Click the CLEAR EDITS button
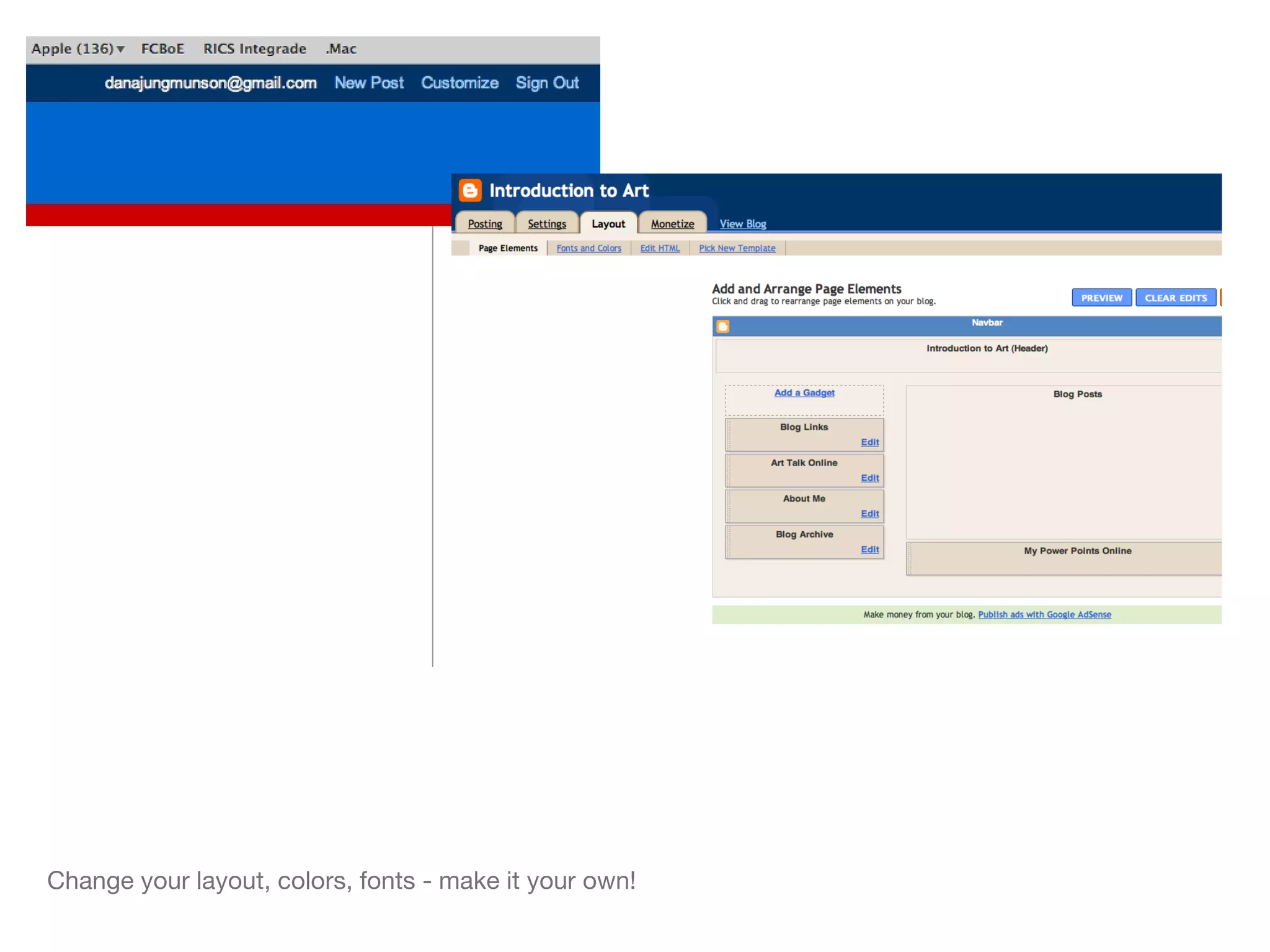The width and height of the screenshot is (1270, 952). click(1176, 297)
